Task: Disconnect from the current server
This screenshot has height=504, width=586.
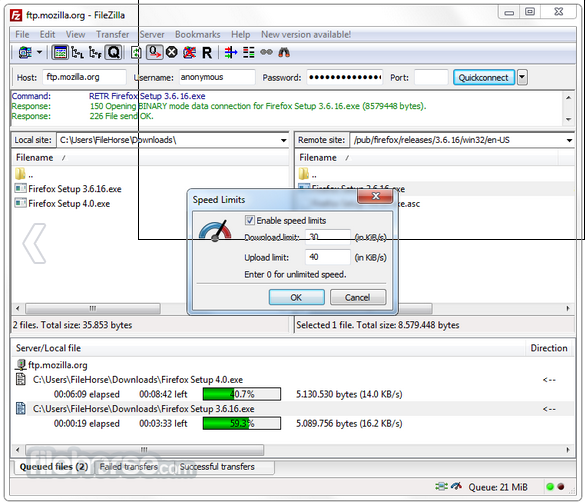Action: coord(189,53)
